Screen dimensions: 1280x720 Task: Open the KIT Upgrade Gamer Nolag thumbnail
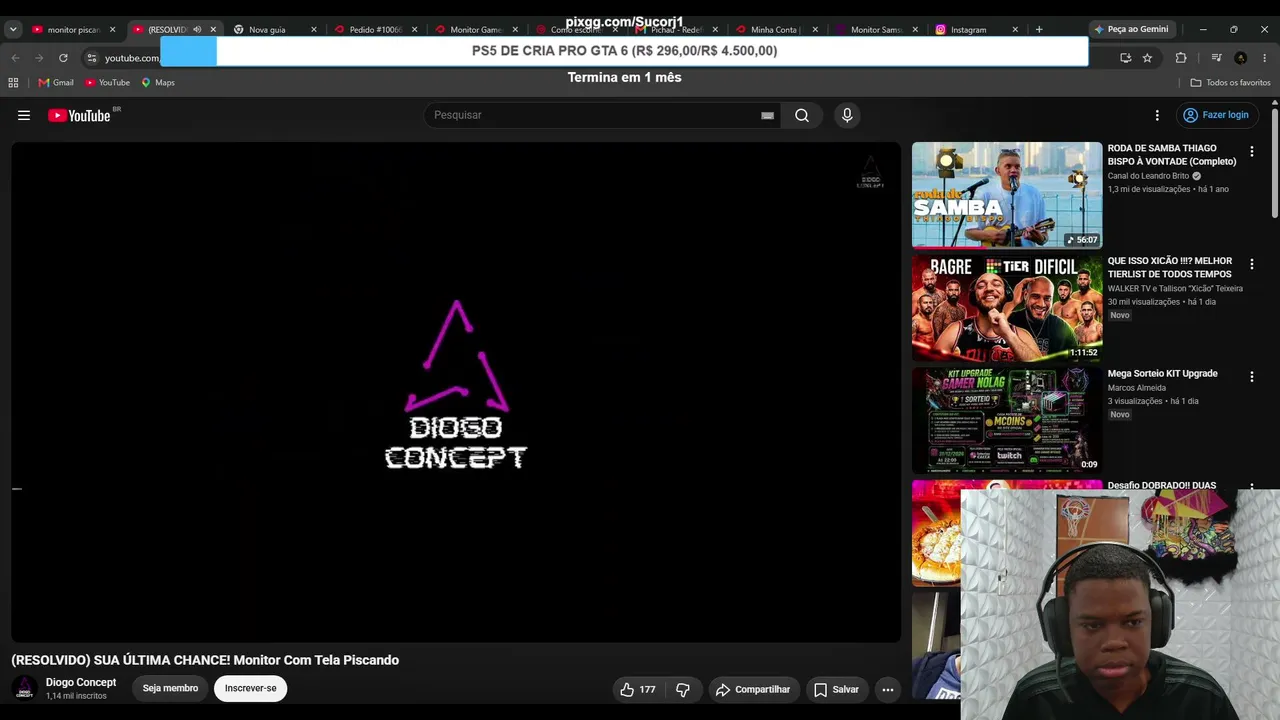1007,420
